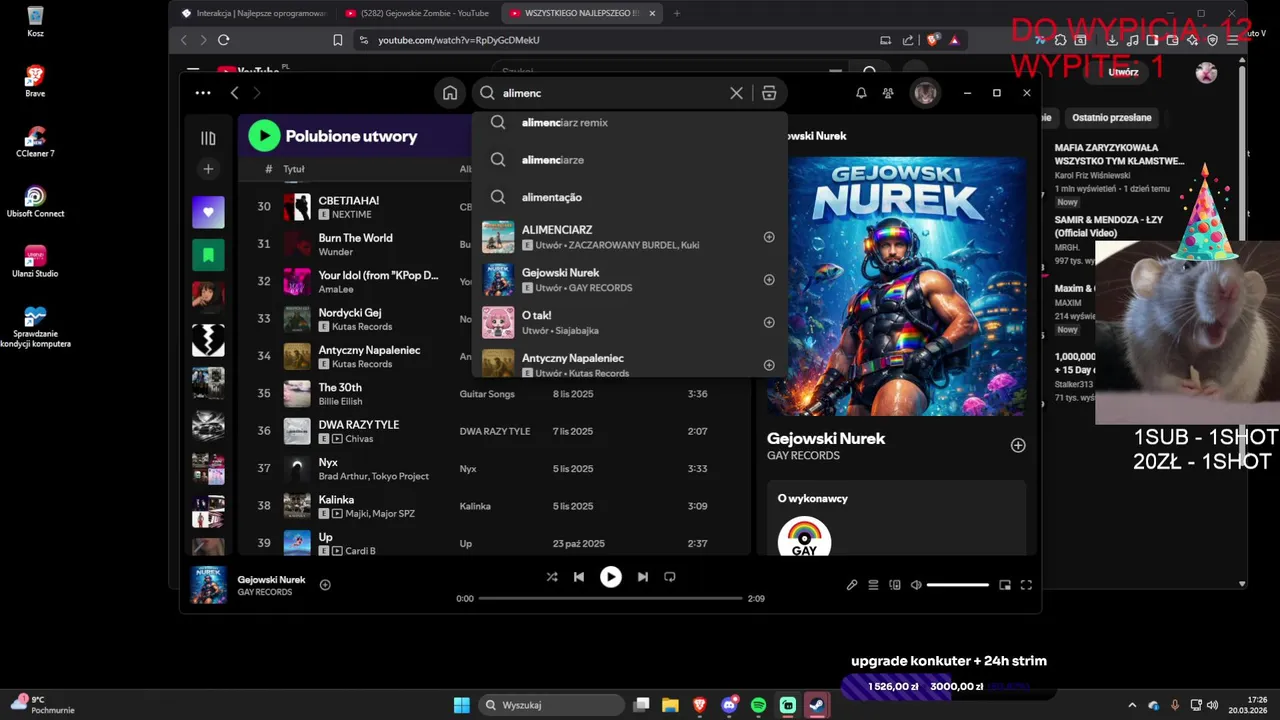
Task: Reload the page in Brave
Action: click(x=223, y=40)
